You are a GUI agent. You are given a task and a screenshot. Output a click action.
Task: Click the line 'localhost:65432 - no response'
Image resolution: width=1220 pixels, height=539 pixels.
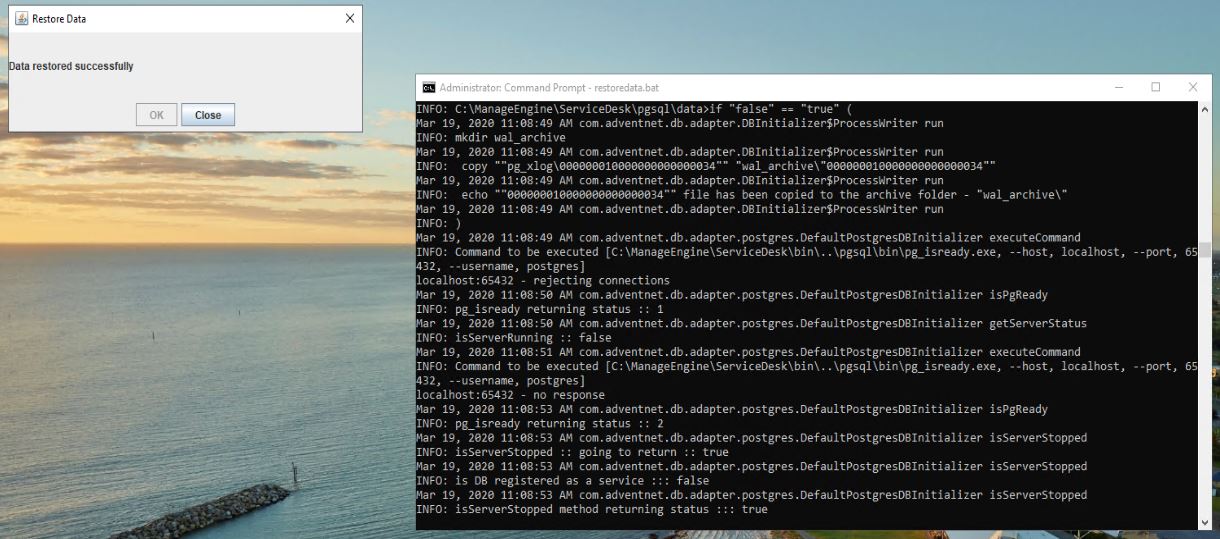click(510, 395)
